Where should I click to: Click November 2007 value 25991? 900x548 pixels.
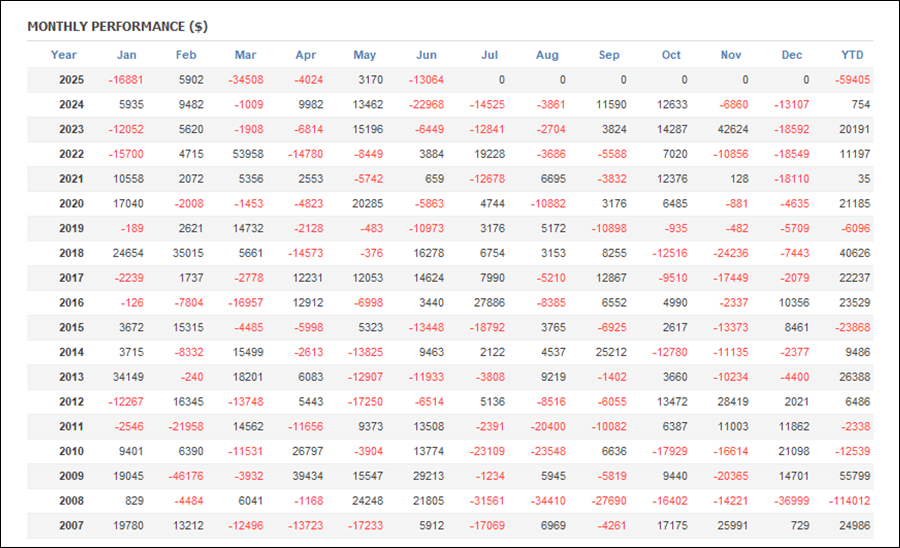coord(733,525)
